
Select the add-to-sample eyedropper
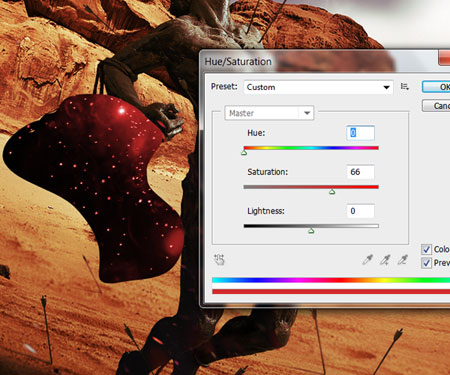pyautogui.click(x=385, y=260)
